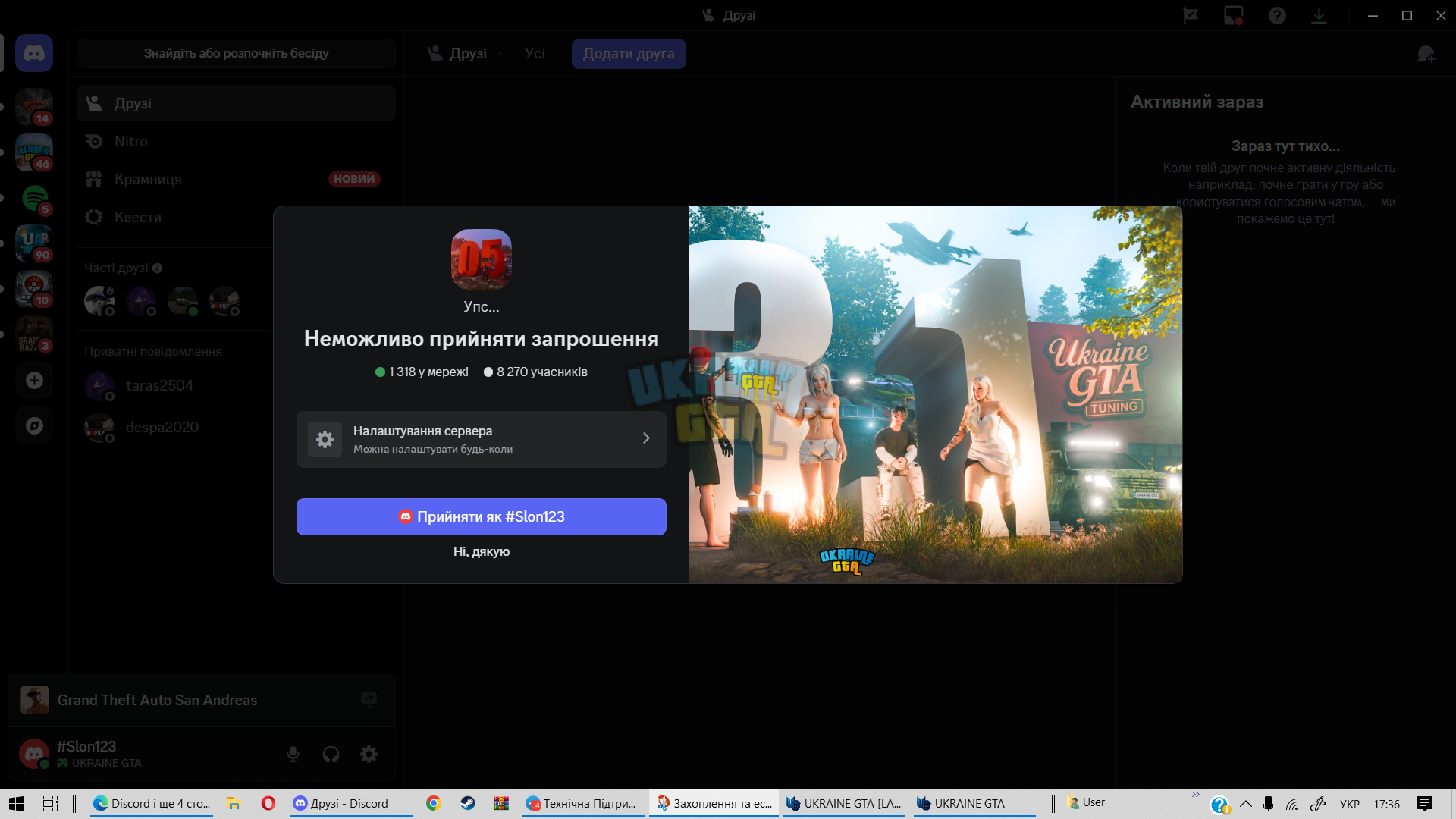Viewport: 1456px width, 819px height.
Task: Open the #Slon123 user avatar
Action: coord(34,754)
